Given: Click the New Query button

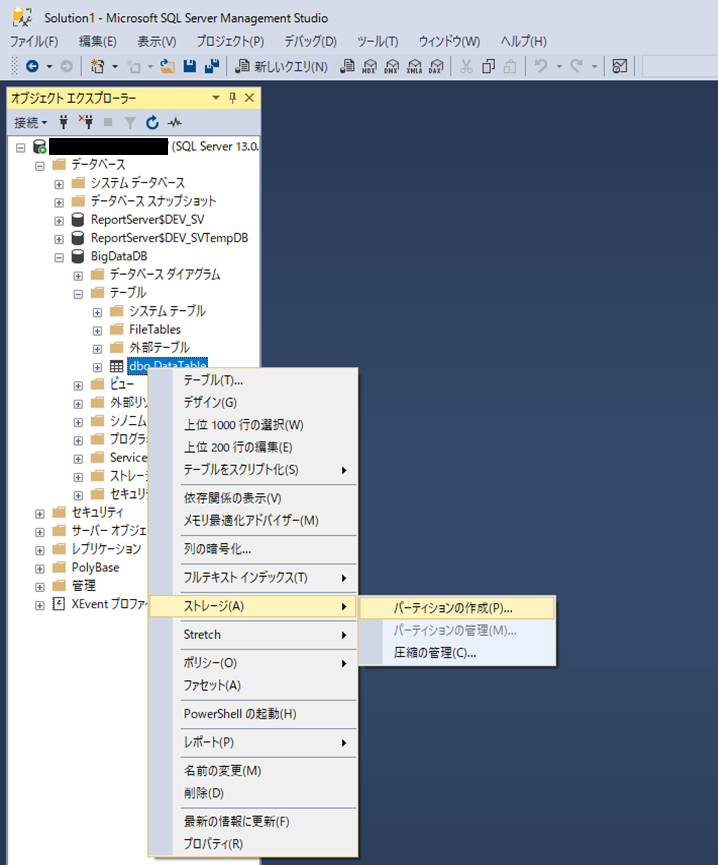Looking at the screenshot, I should coord(281,67).
